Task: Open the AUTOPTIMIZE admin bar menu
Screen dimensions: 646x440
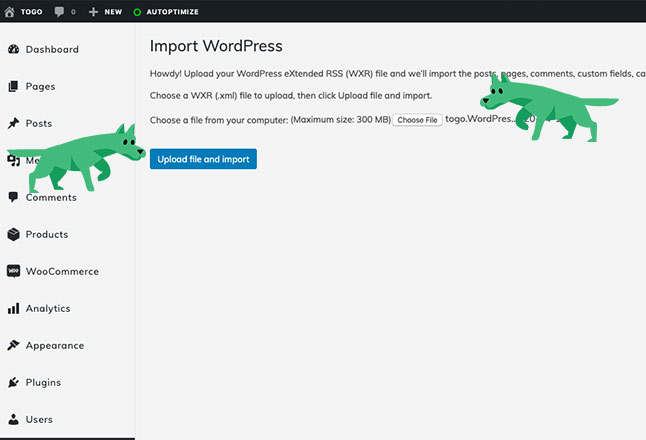Action: (172, 12)
